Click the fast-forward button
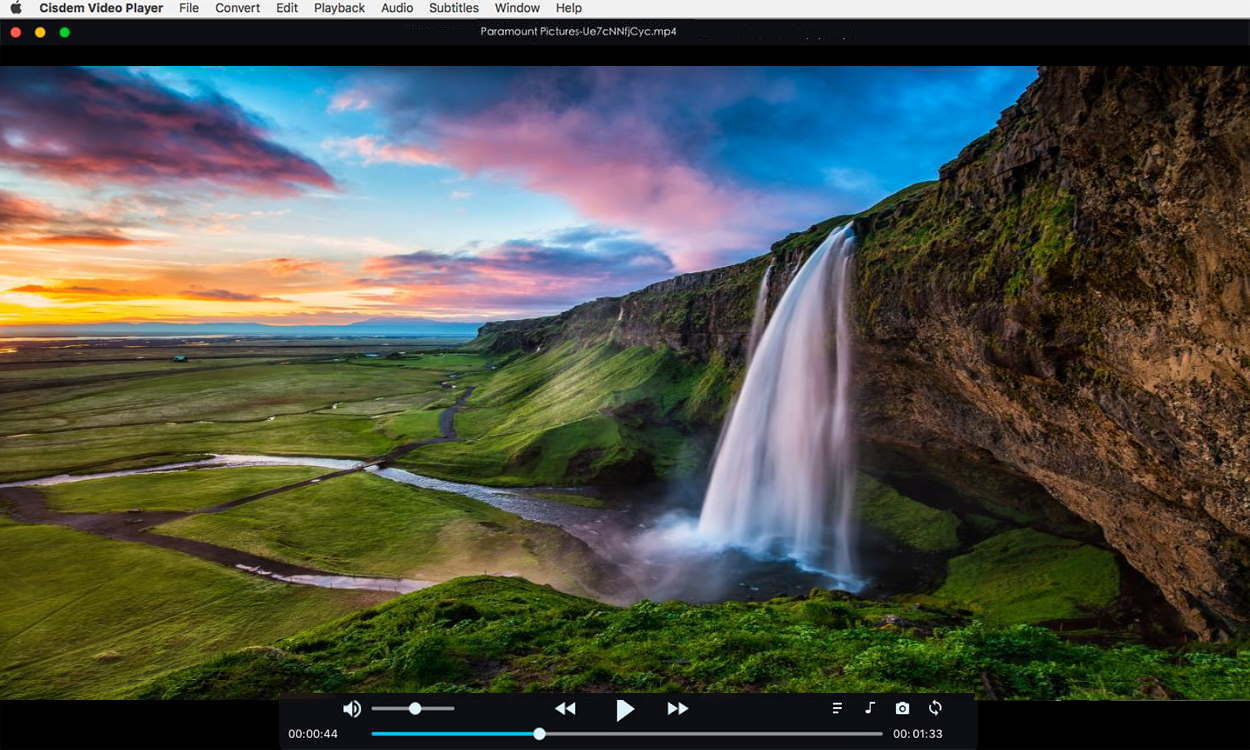 click(x=678, y=709)
